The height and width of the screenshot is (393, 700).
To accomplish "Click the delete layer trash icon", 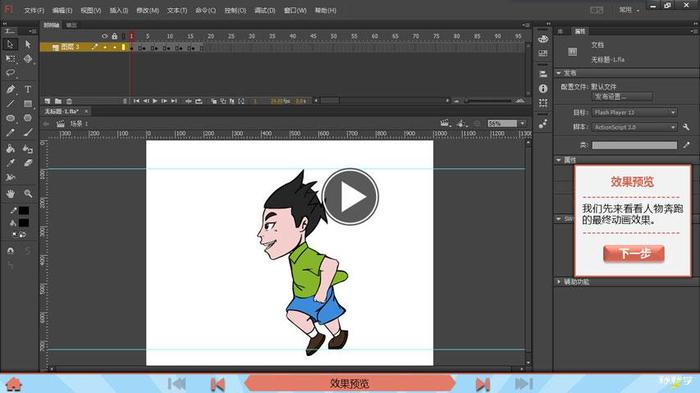I will tap(69, 101).
